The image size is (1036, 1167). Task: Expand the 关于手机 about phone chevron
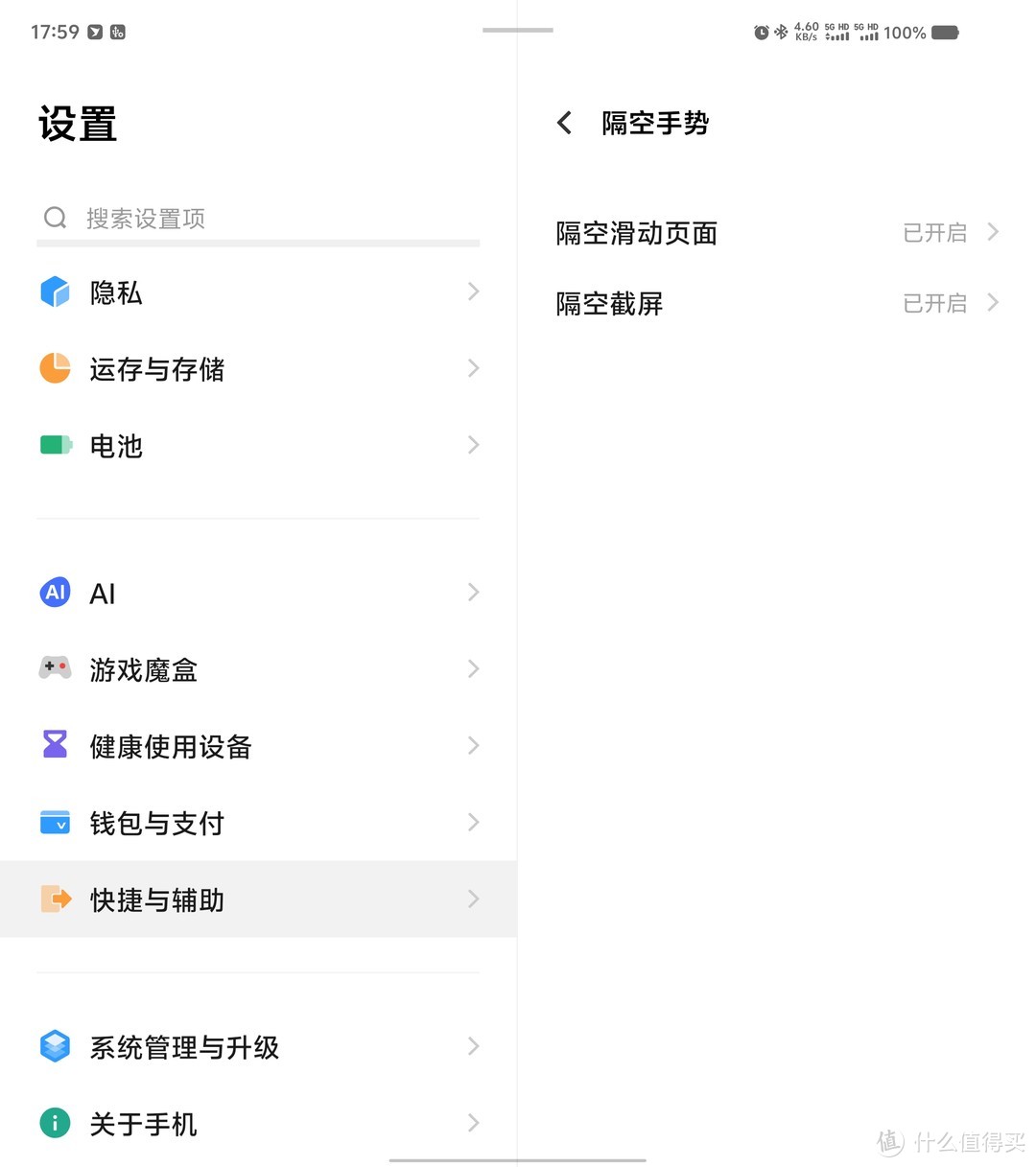pos(472,1123)
